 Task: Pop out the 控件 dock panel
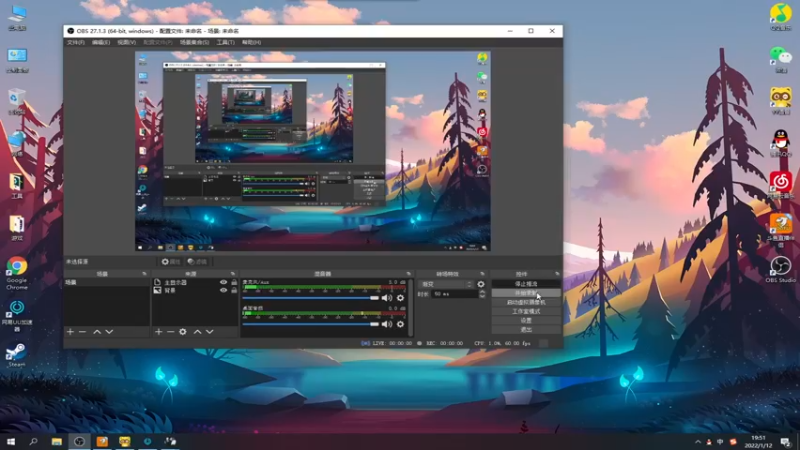pos(557,274)
